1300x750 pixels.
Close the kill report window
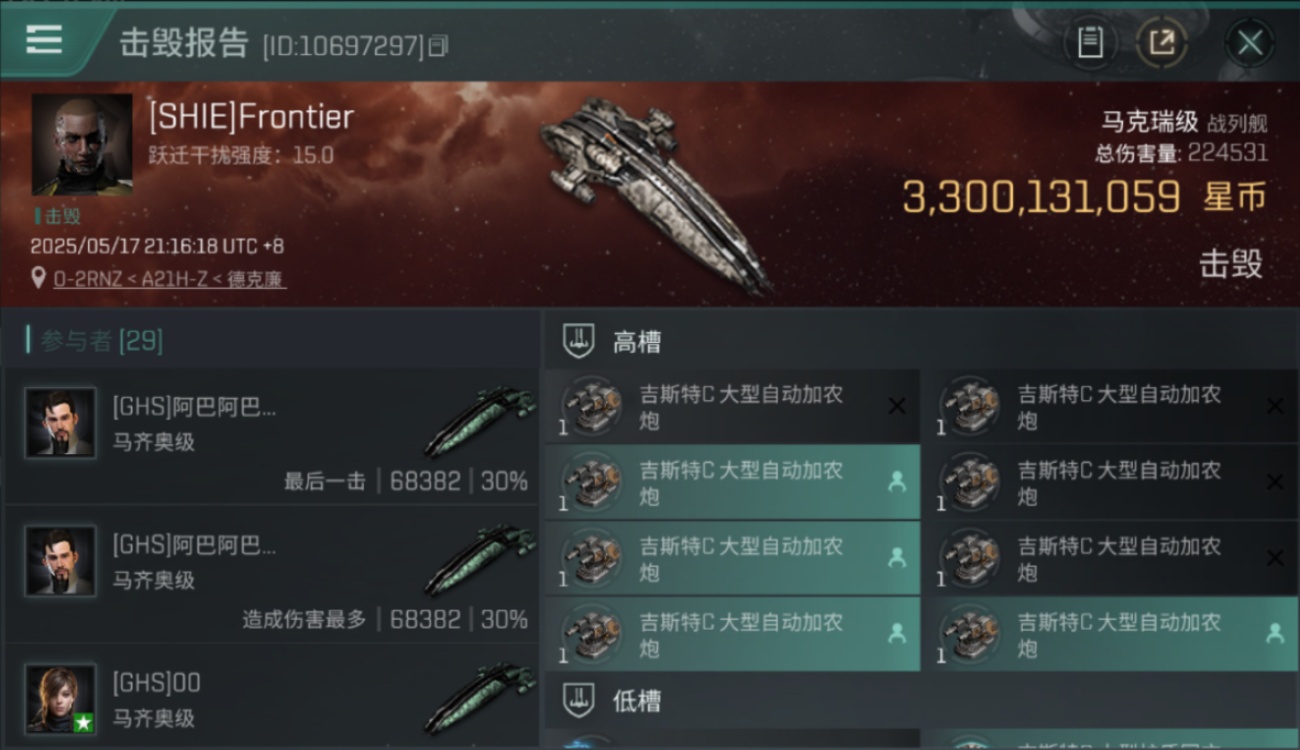tap(1250, 43)
